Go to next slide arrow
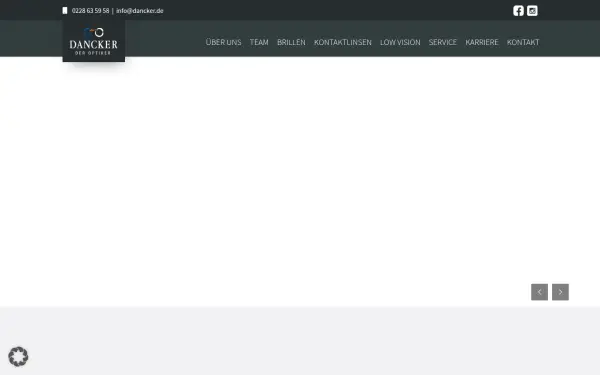 560,292
